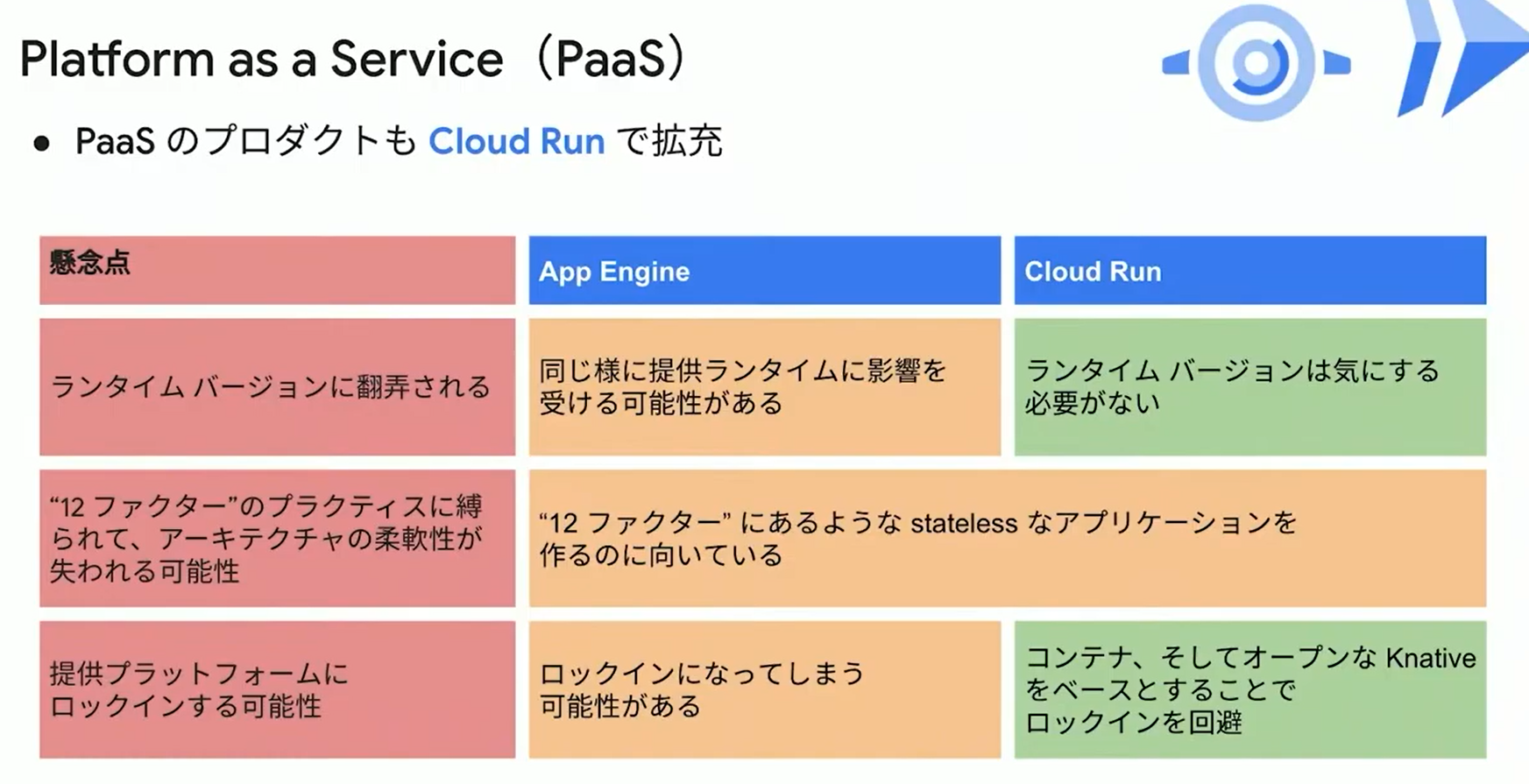
Task: Click the blue Cloud Run link text
Action: tap(516, 141)
